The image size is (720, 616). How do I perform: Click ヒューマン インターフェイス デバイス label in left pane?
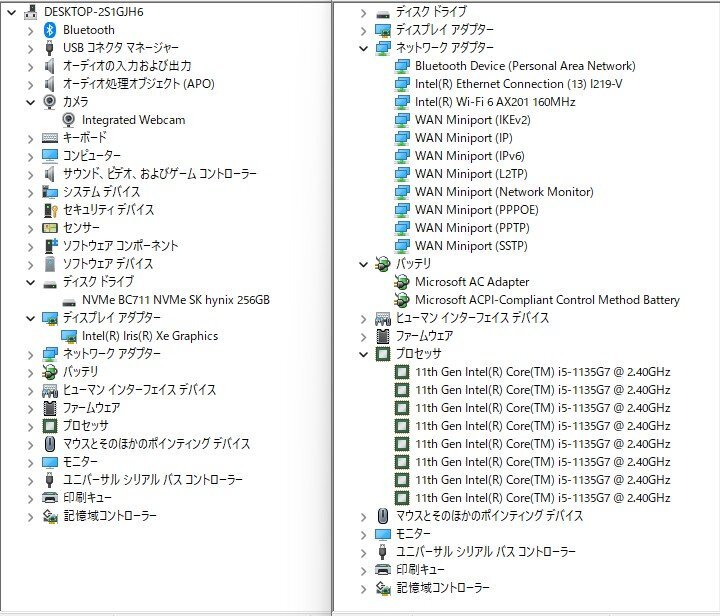pos(139,390)
